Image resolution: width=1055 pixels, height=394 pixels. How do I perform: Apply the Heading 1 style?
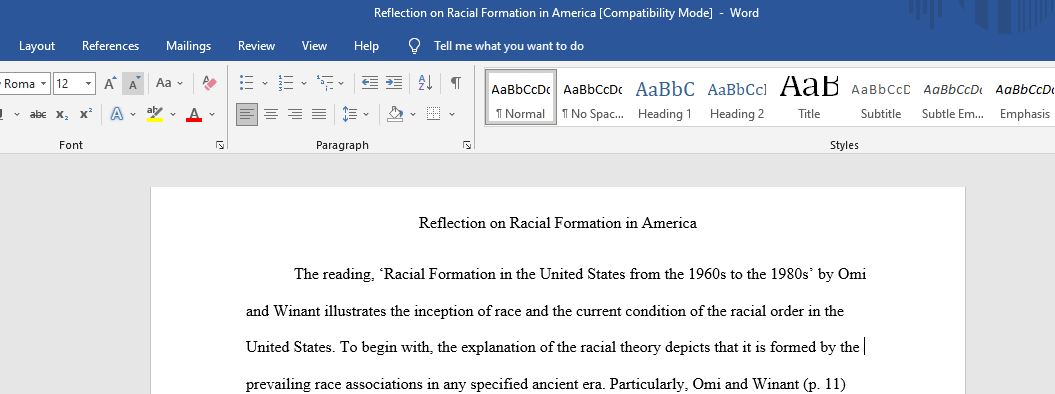(x=664, y=97)
